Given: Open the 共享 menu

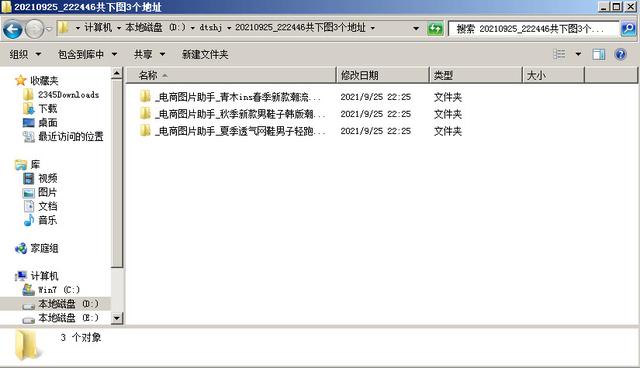Looking at the screenshot, I should [149, 54].
